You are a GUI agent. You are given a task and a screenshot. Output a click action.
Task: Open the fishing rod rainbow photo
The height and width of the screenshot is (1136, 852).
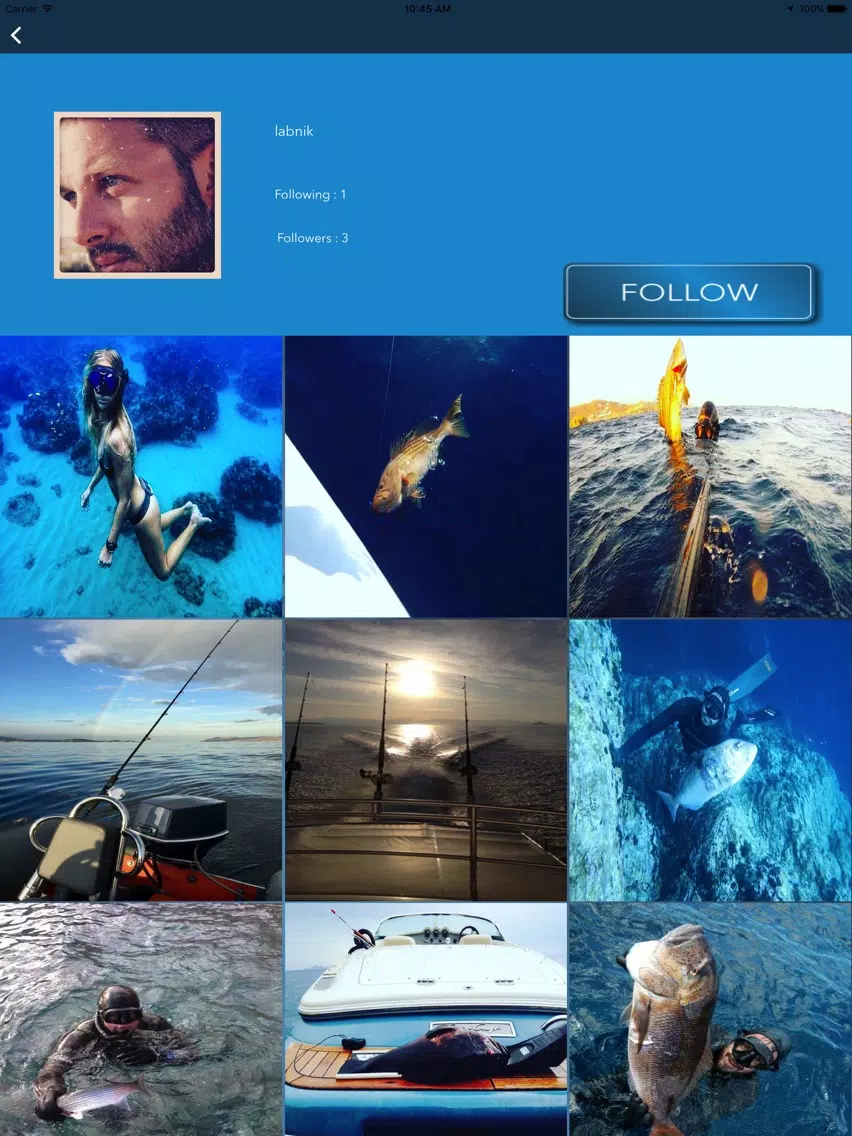click(141, 760)
